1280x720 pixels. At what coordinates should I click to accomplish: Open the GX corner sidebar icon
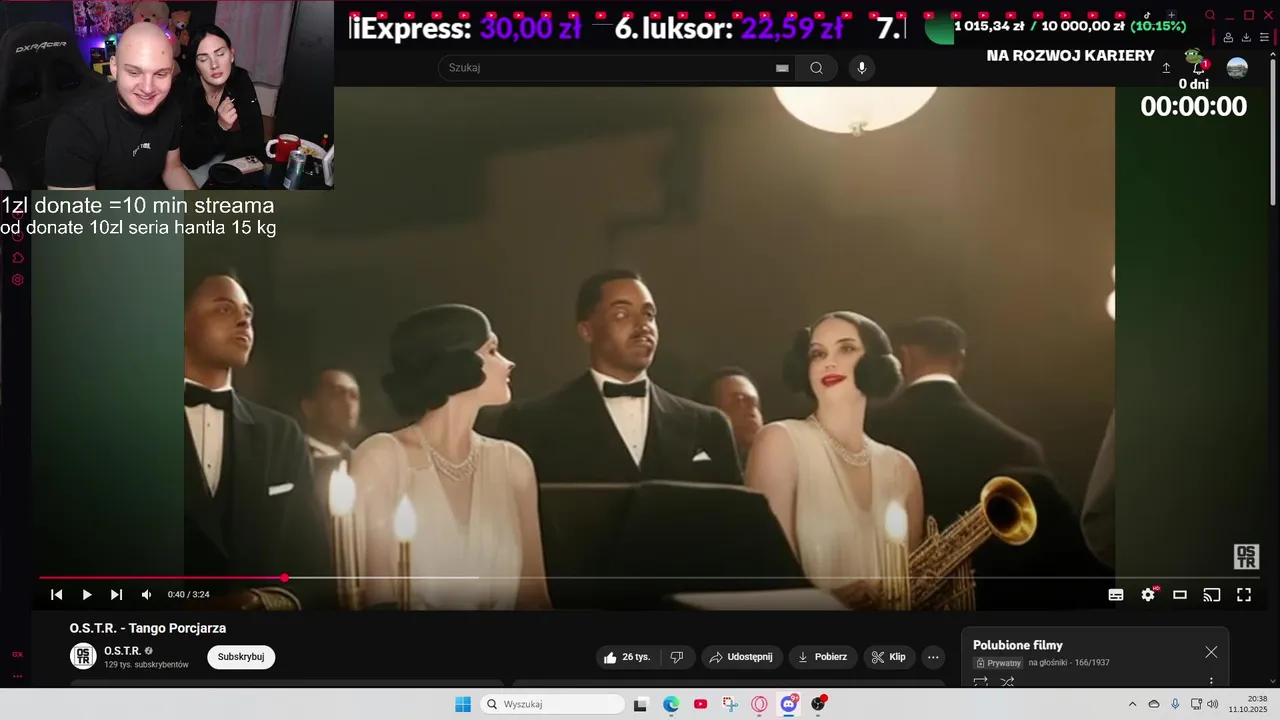click(x=17, y=654)
